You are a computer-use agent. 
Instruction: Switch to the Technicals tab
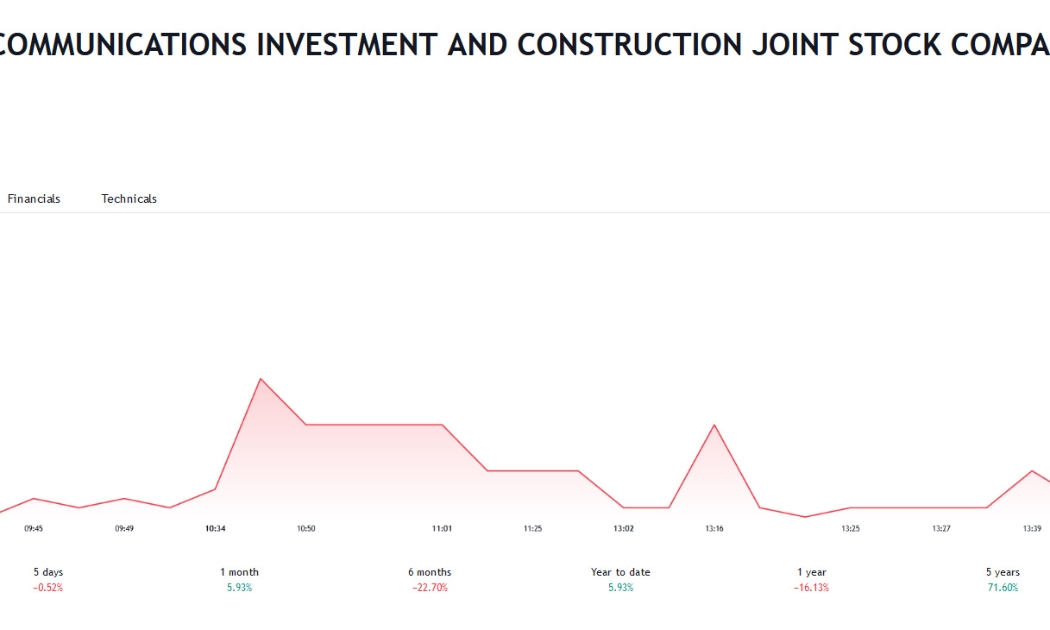[129, 199]
